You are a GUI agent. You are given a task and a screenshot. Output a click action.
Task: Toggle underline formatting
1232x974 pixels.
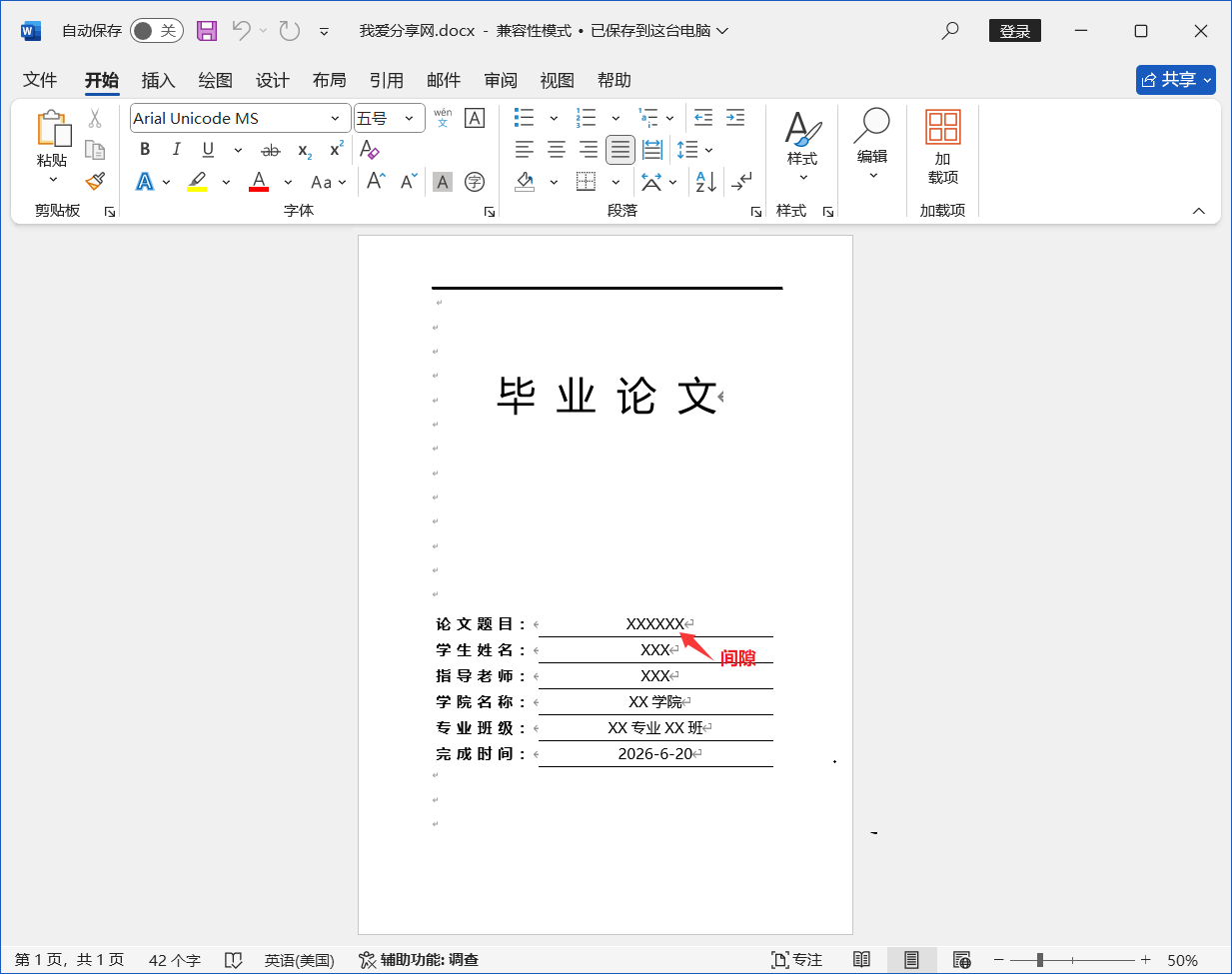(208, 150)
